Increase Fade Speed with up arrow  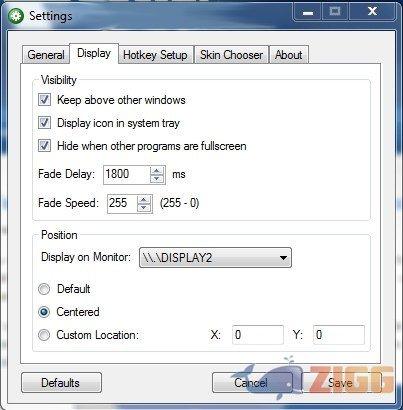(144, 200)
